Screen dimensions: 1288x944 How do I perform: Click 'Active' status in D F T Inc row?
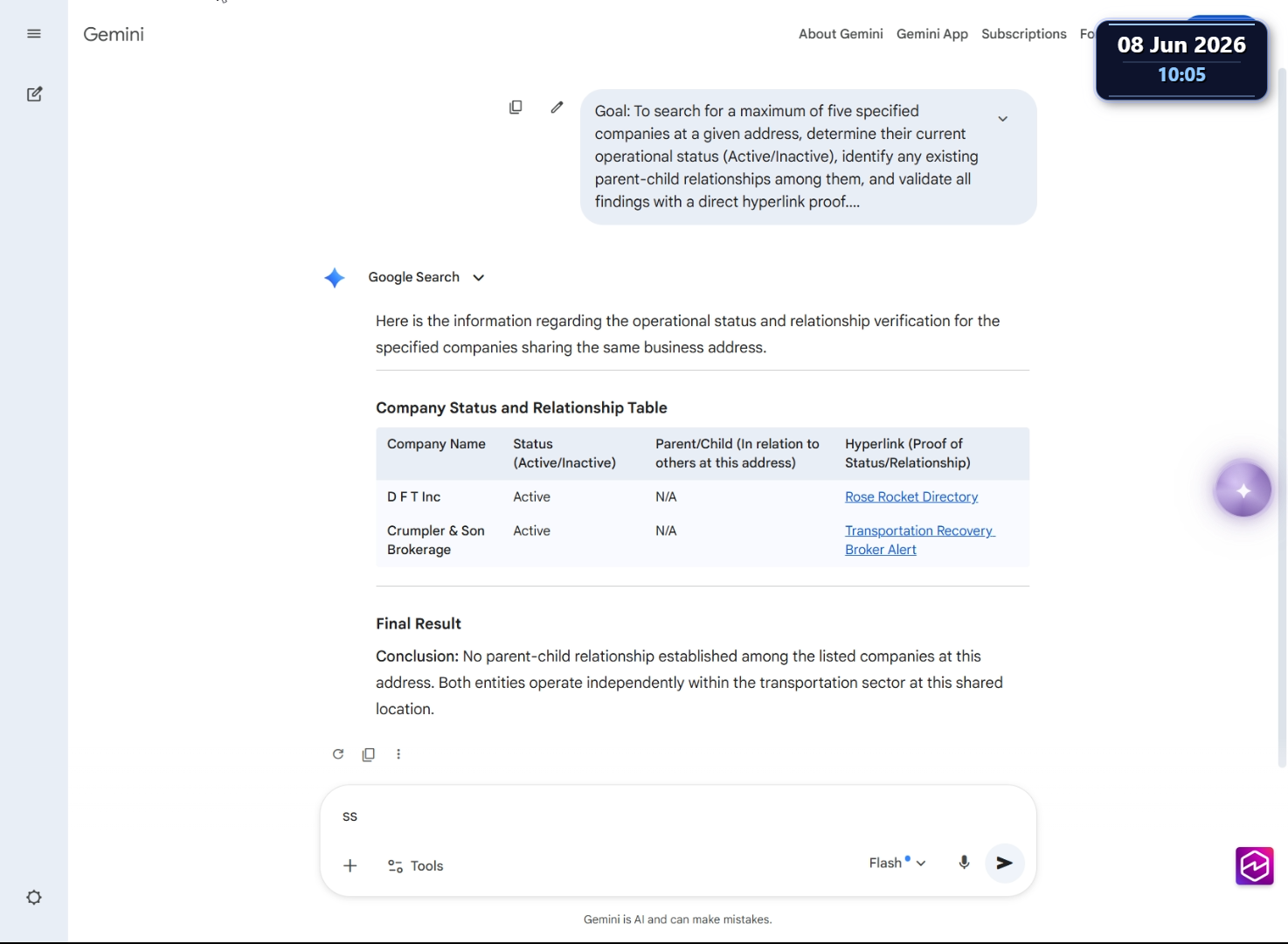(x=531, y=496)
